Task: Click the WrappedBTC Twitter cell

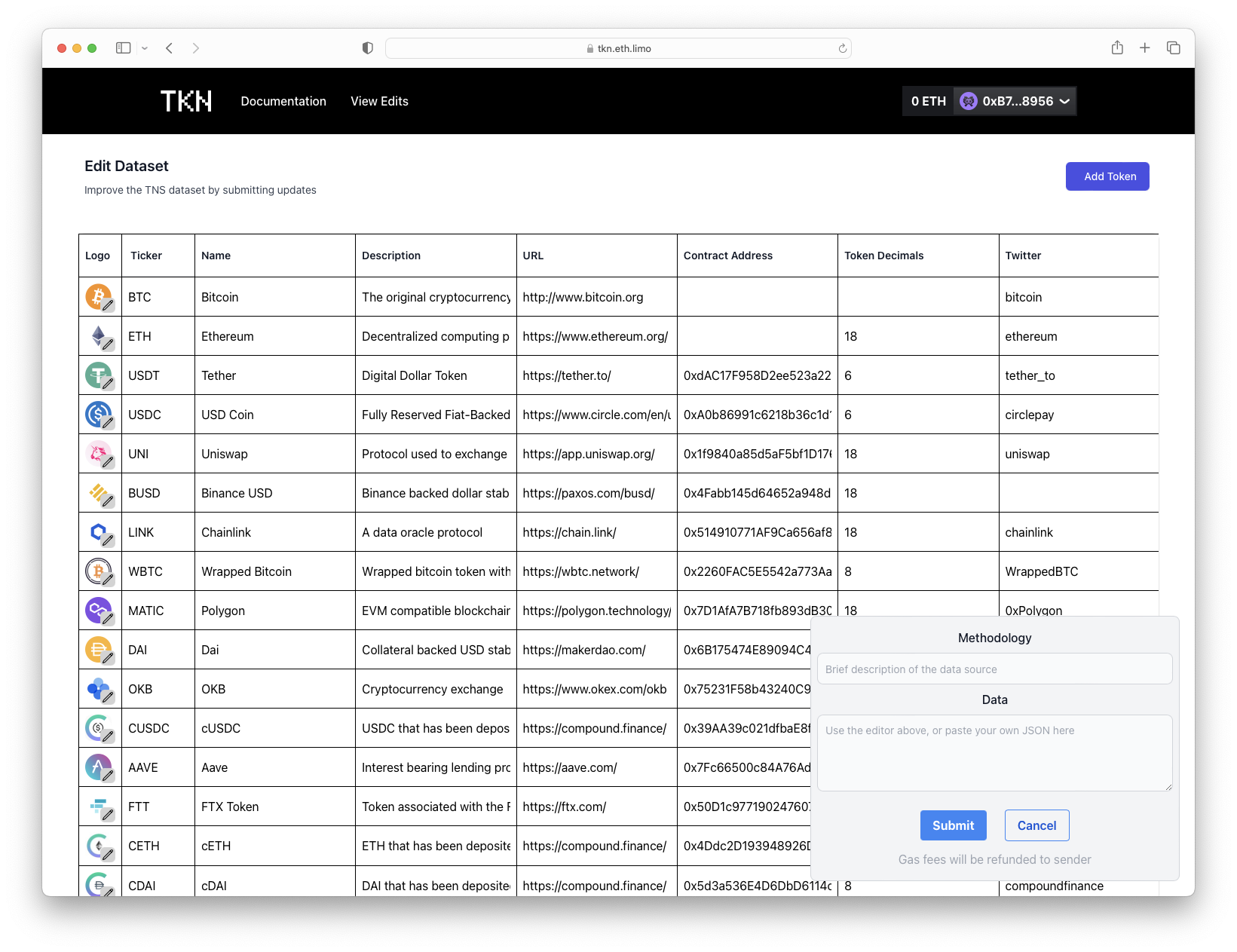Action: click(x=1079, y=571)
